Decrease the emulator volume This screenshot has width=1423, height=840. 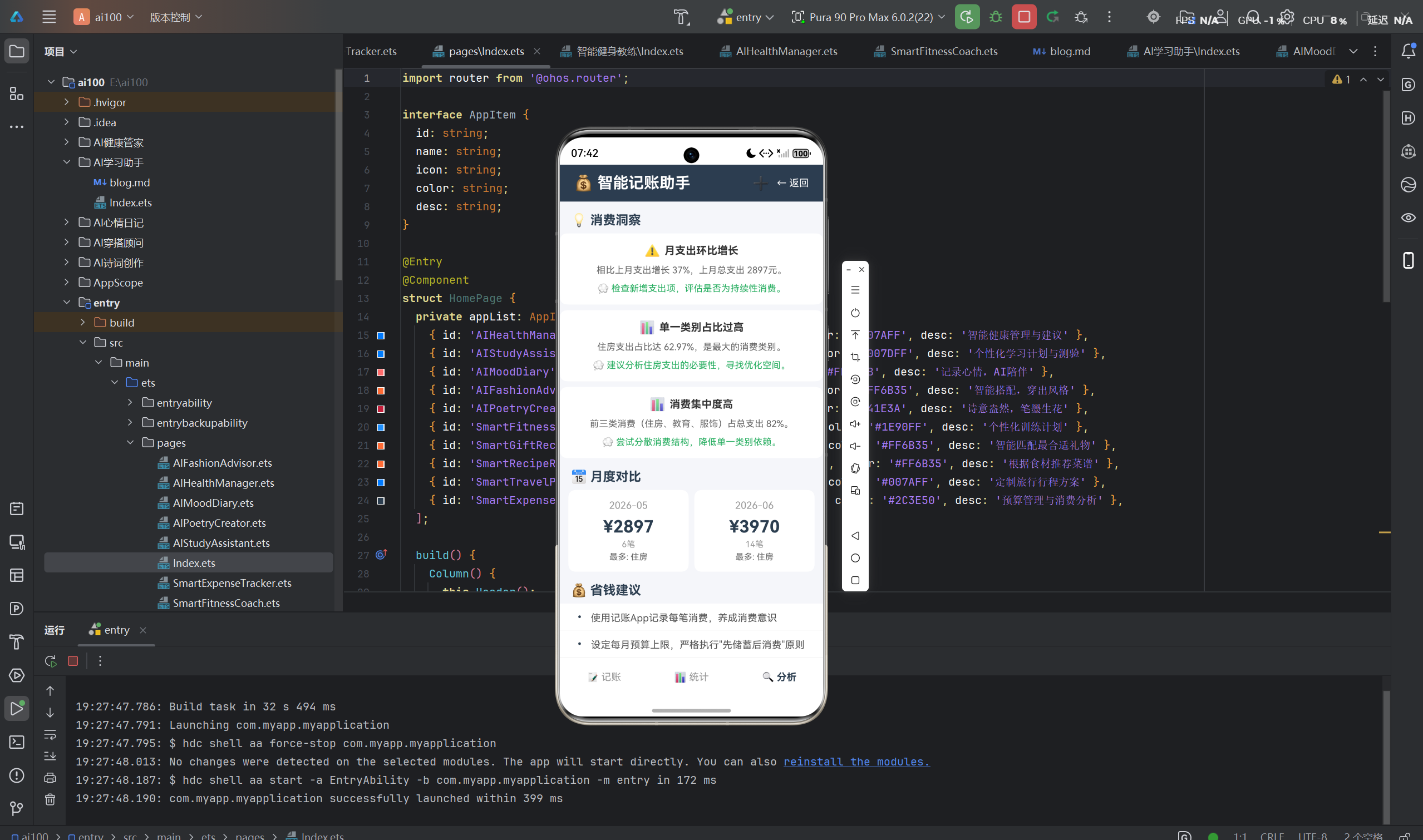click(x=855, y=446)
